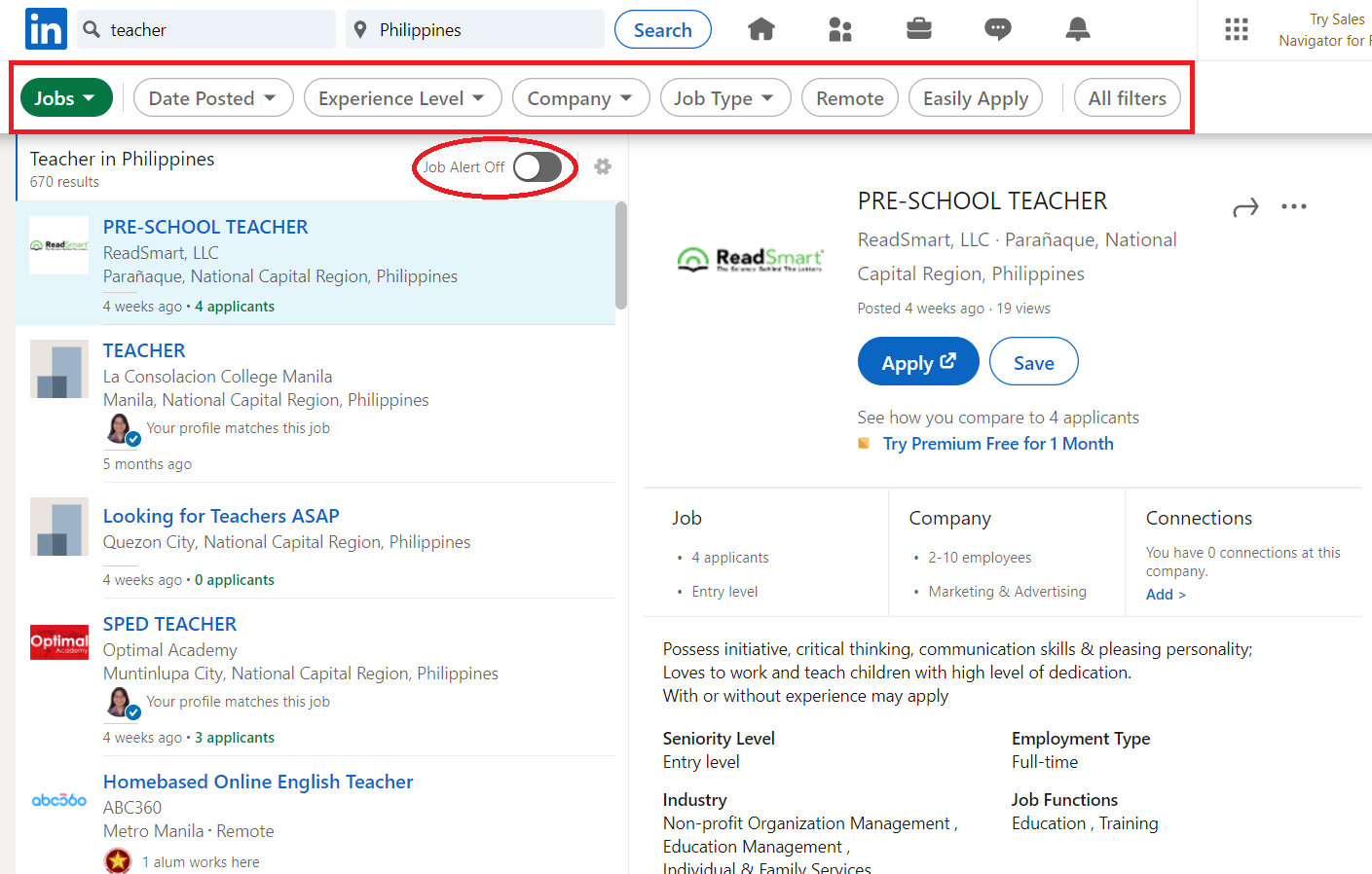Focus the Philippines location field
Screen dimensions: 1372x874
pyautogui.click(x=475, y=30)
